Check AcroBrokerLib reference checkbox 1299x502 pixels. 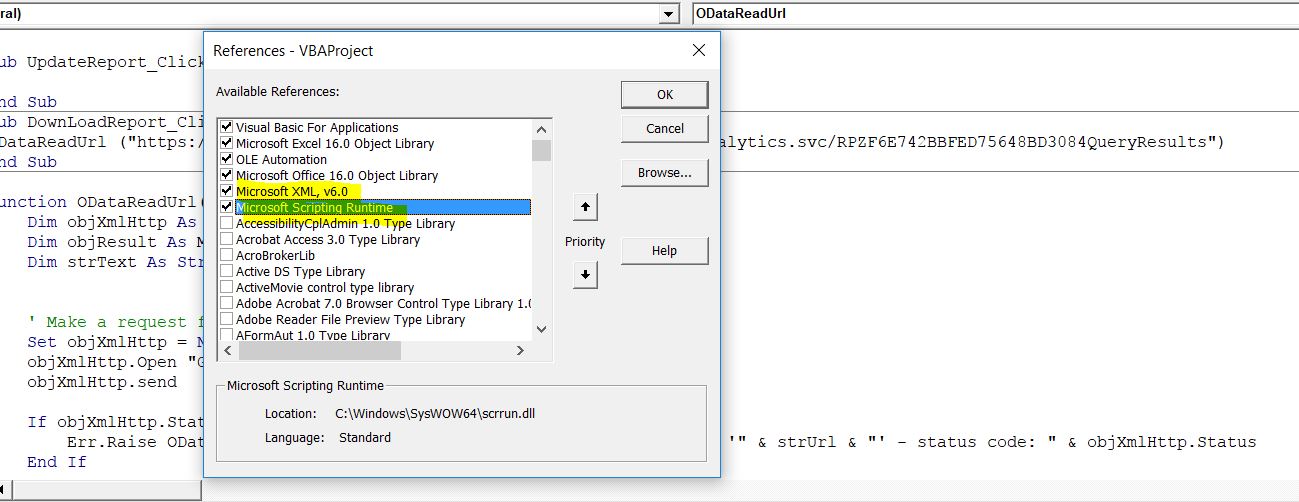[226, 255]
